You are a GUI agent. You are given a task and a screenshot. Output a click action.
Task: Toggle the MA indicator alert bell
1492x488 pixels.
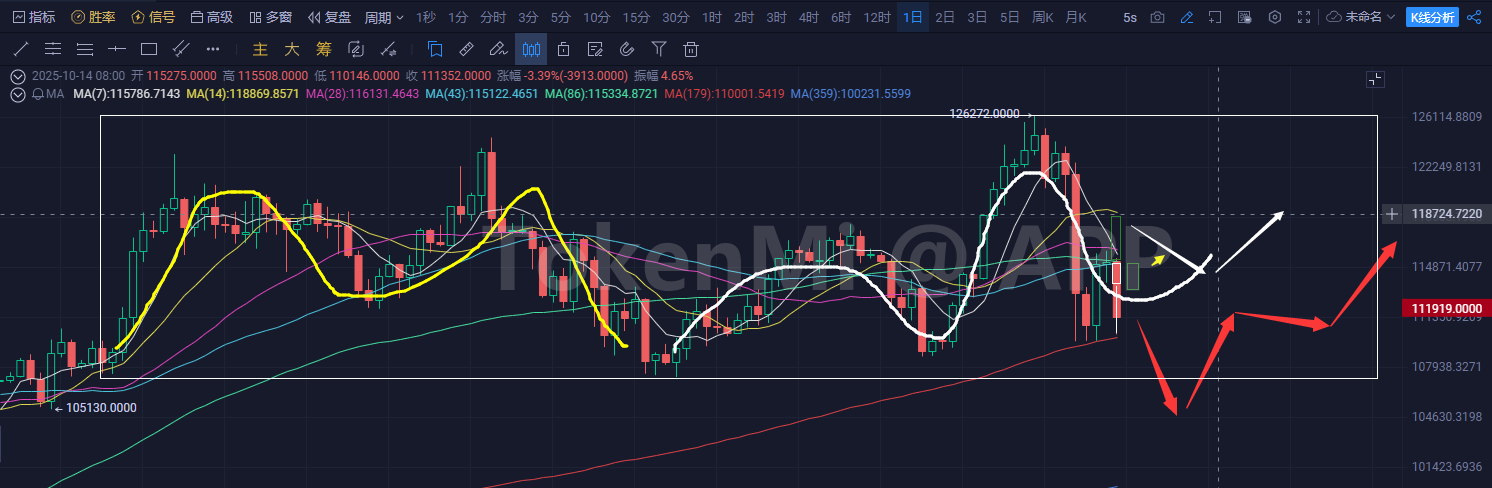37,94
